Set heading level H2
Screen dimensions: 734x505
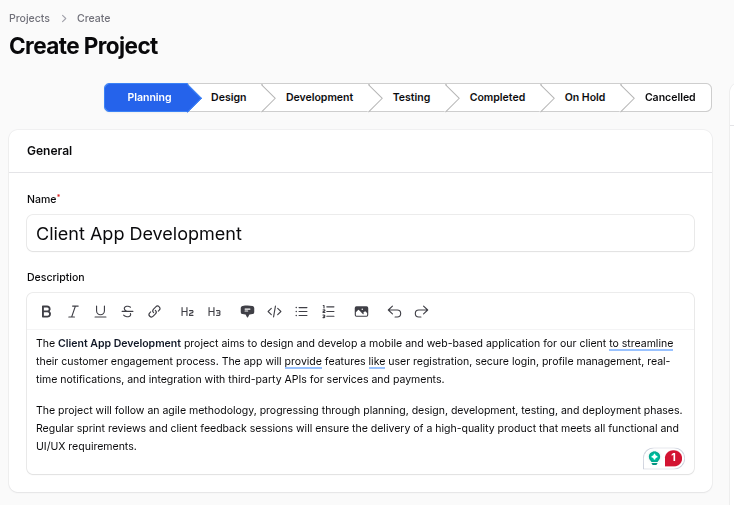tap(187, 312)
